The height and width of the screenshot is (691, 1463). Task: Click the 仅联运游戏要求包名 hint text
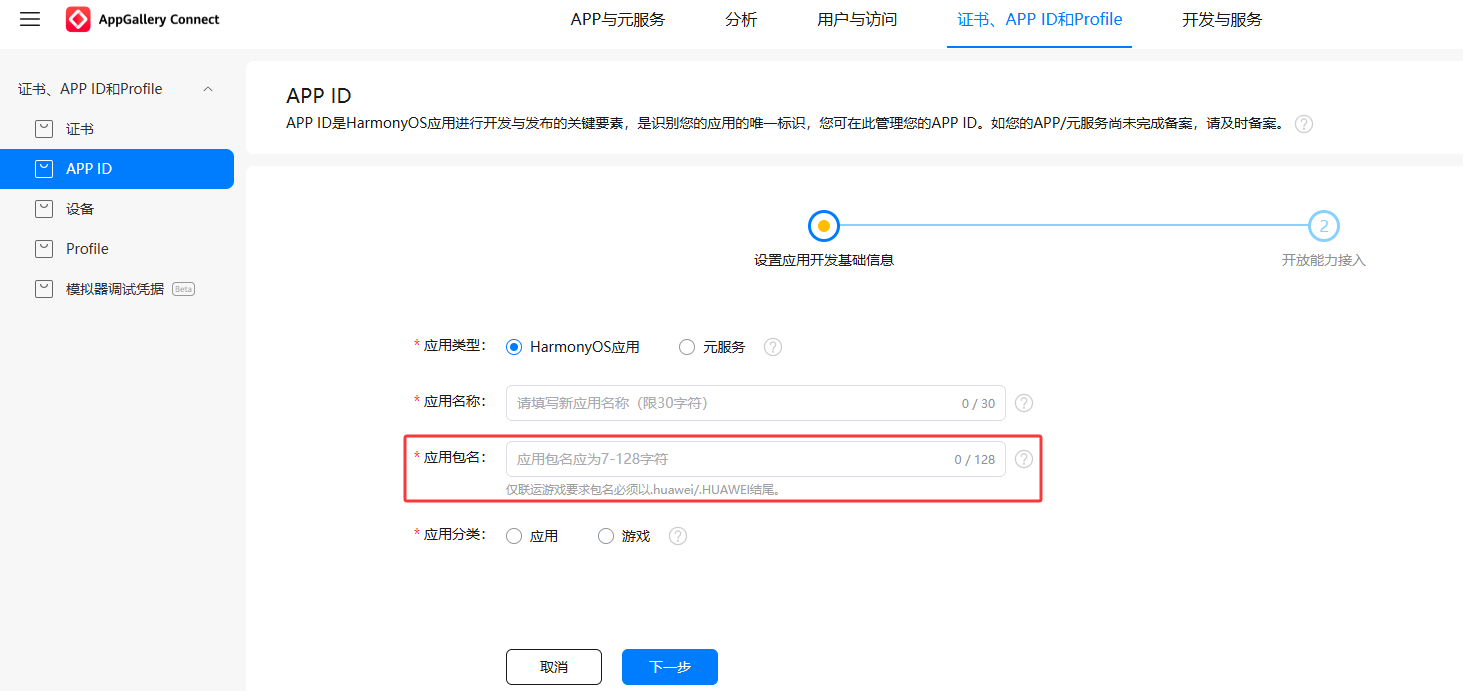click(643, 490)
